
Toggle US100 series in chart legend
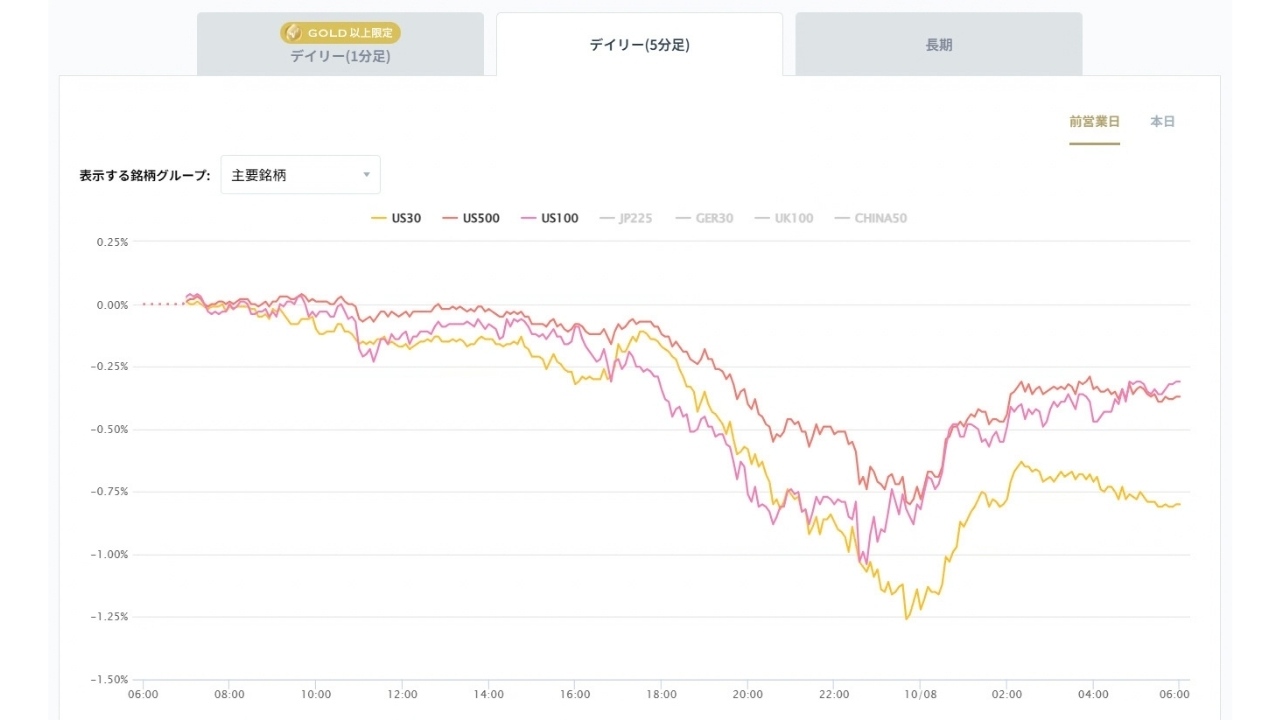pos(549,218)
